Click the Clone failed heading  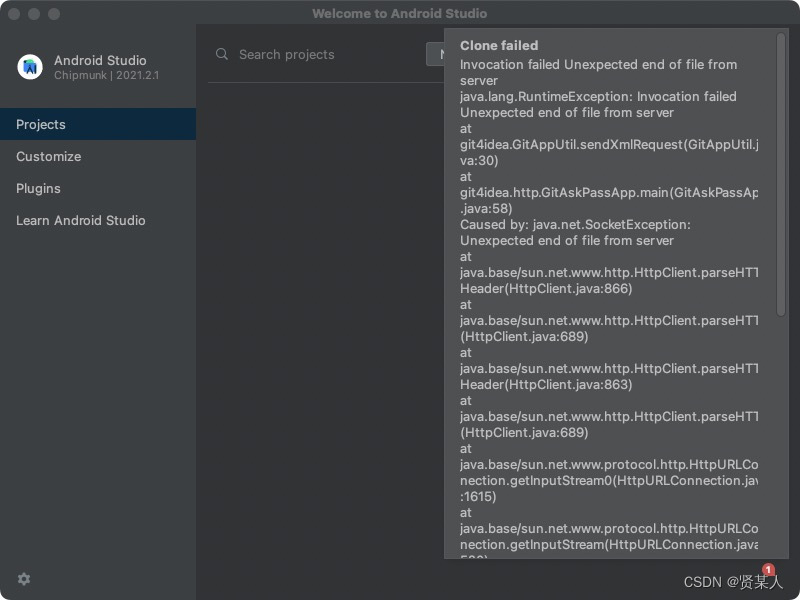[499, 45]
